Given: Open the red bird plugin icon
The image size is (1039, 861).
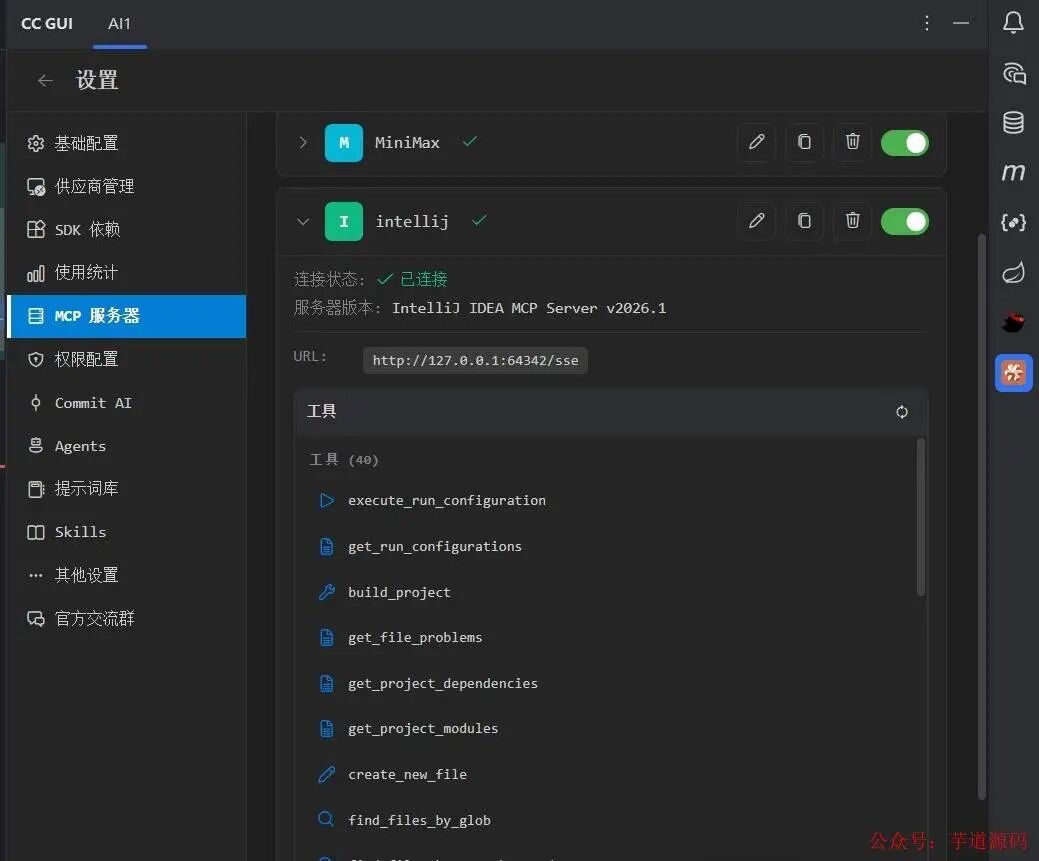Looking at the screenshot, I should (x=1013, y=323).
